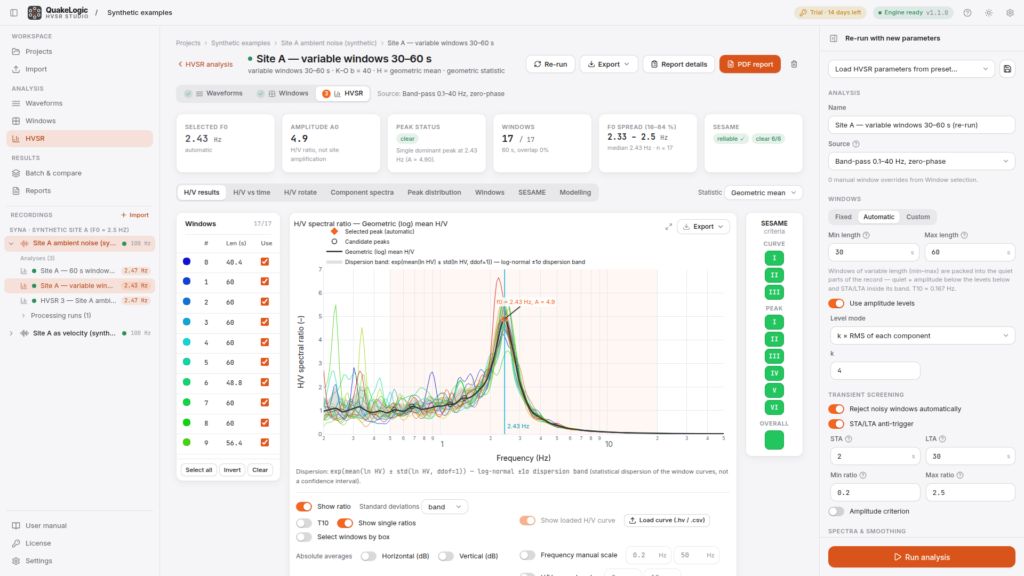Click Run analysis button

[921, 557]
